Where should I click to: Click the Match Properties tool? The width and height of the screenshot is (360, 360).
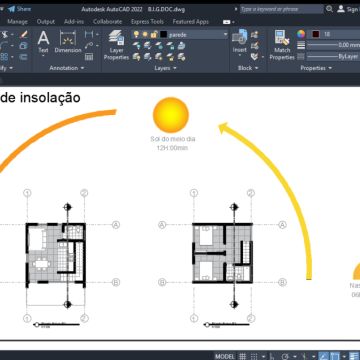click(282, 45)
